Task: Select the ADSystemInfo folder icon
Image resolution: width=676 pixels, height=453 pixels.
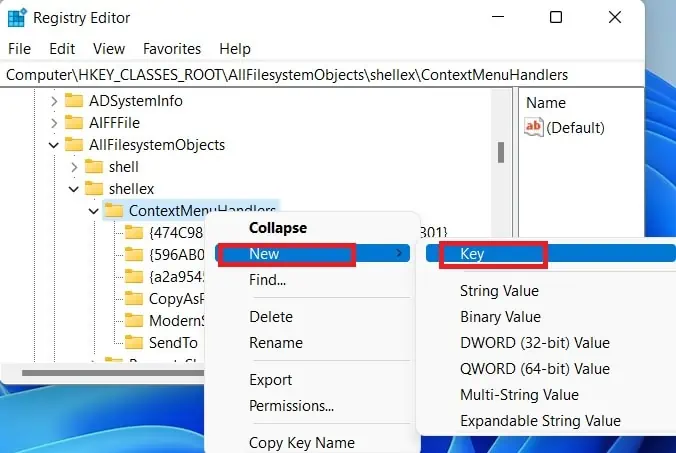Action: 74,100
